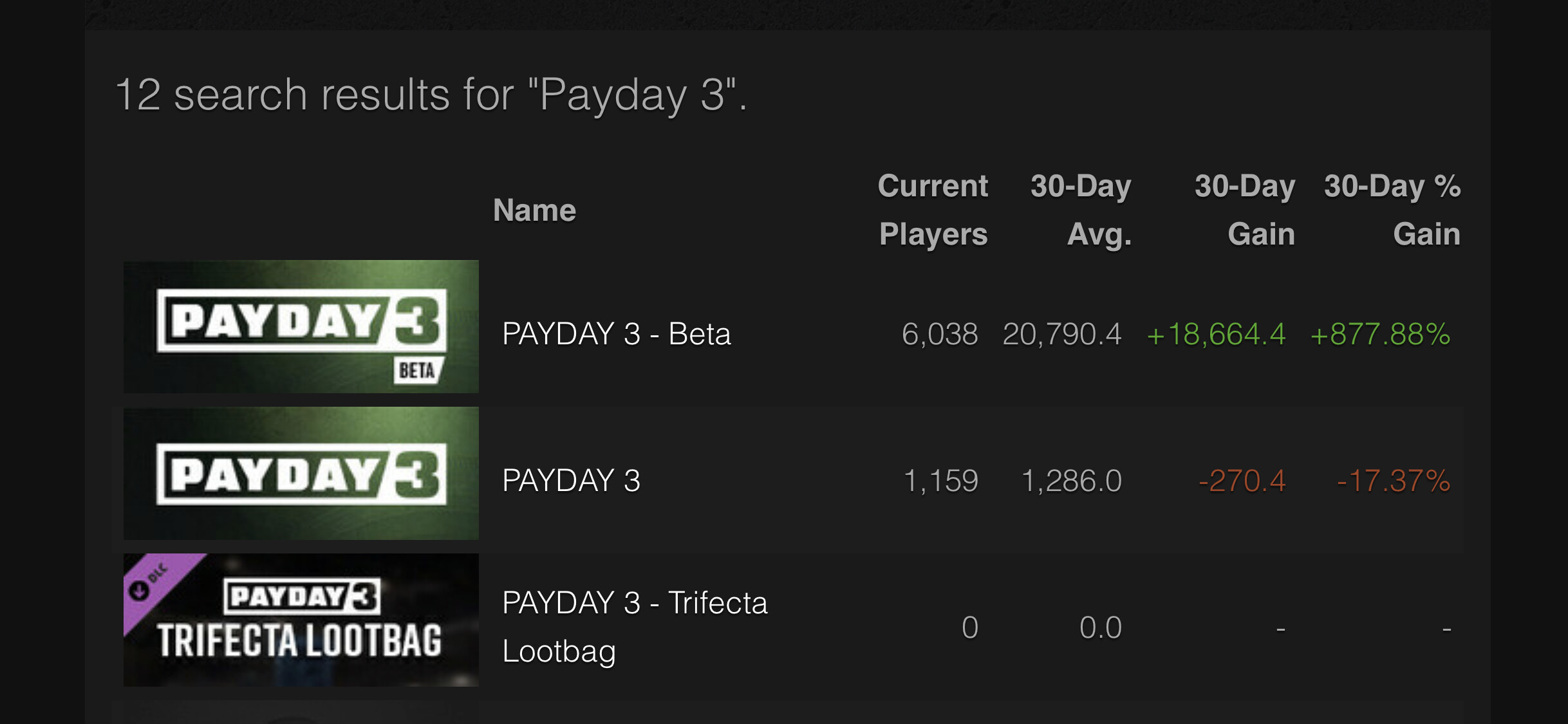Click the Name column header
The width and height of the screenshot is (1568, 724).
(534, 210)
